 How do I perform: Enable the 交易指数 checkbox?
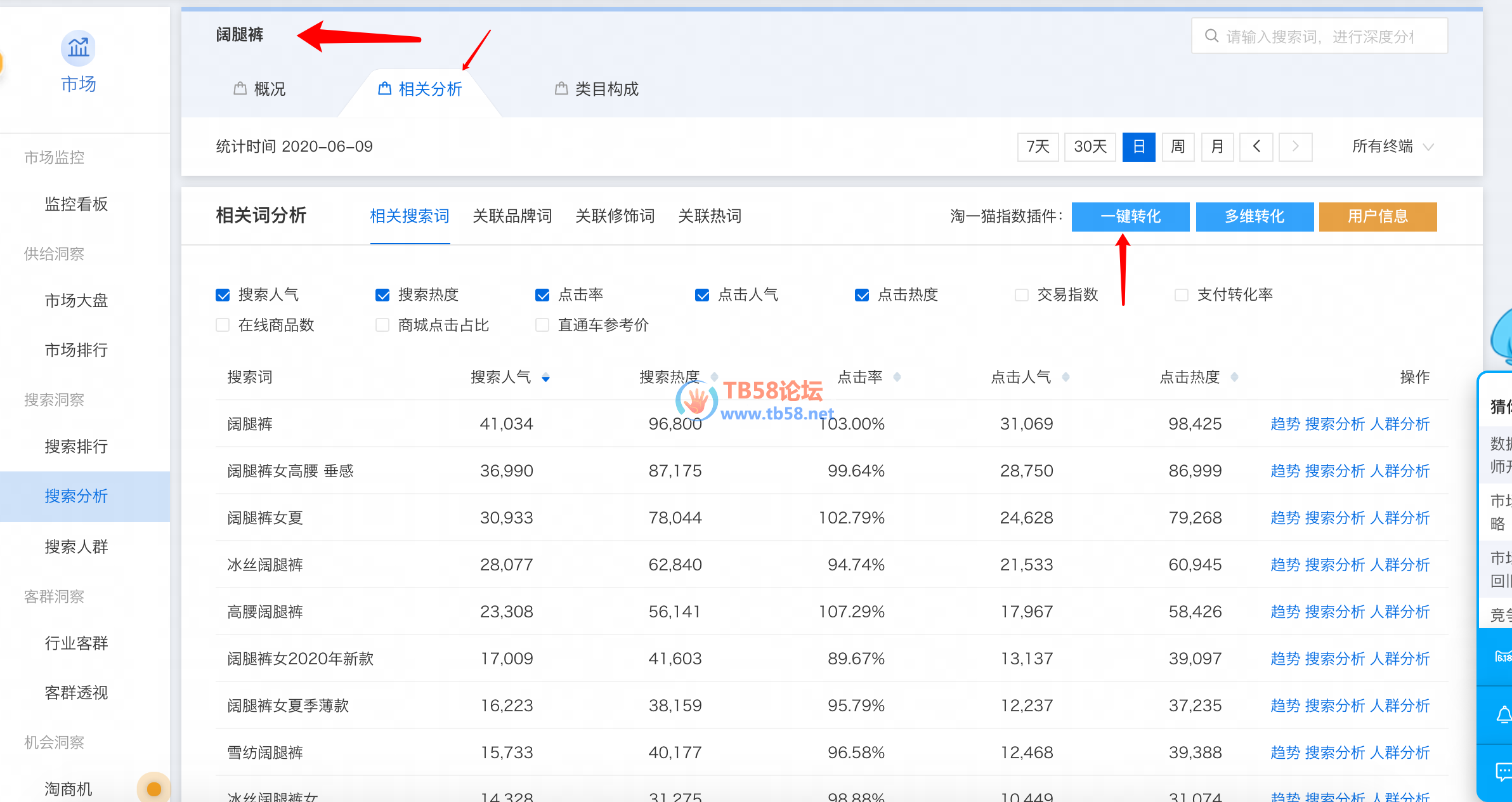coord(1022,295)
